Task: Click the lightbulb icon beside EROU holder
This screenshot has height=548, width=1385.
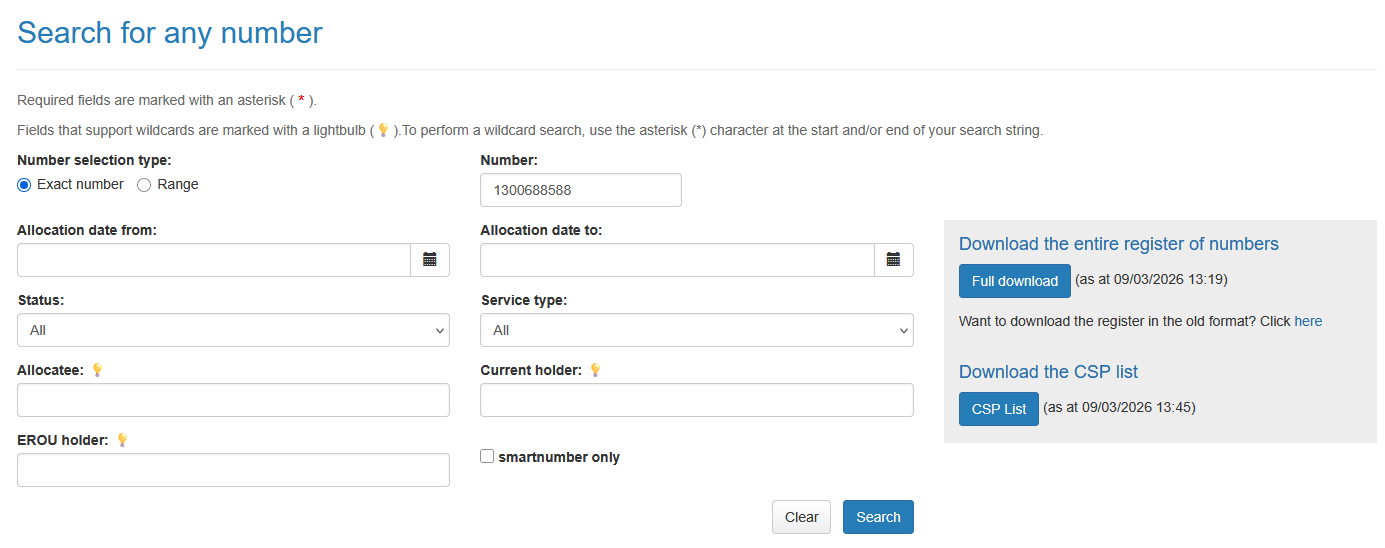Action: (122, 440)
